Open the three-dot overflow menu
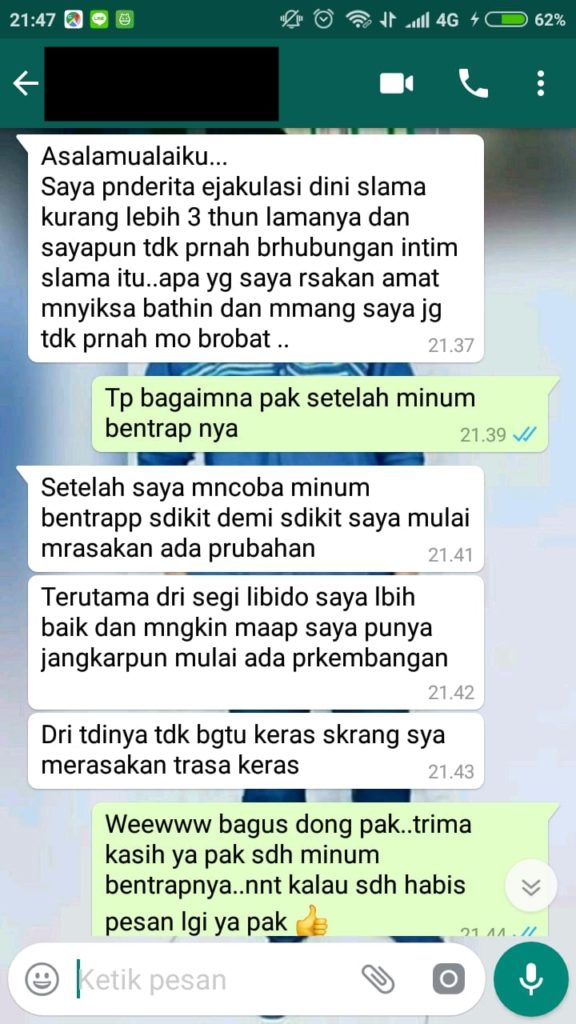This screenshot has height=1024, width=576. click(x=540, y=84)
